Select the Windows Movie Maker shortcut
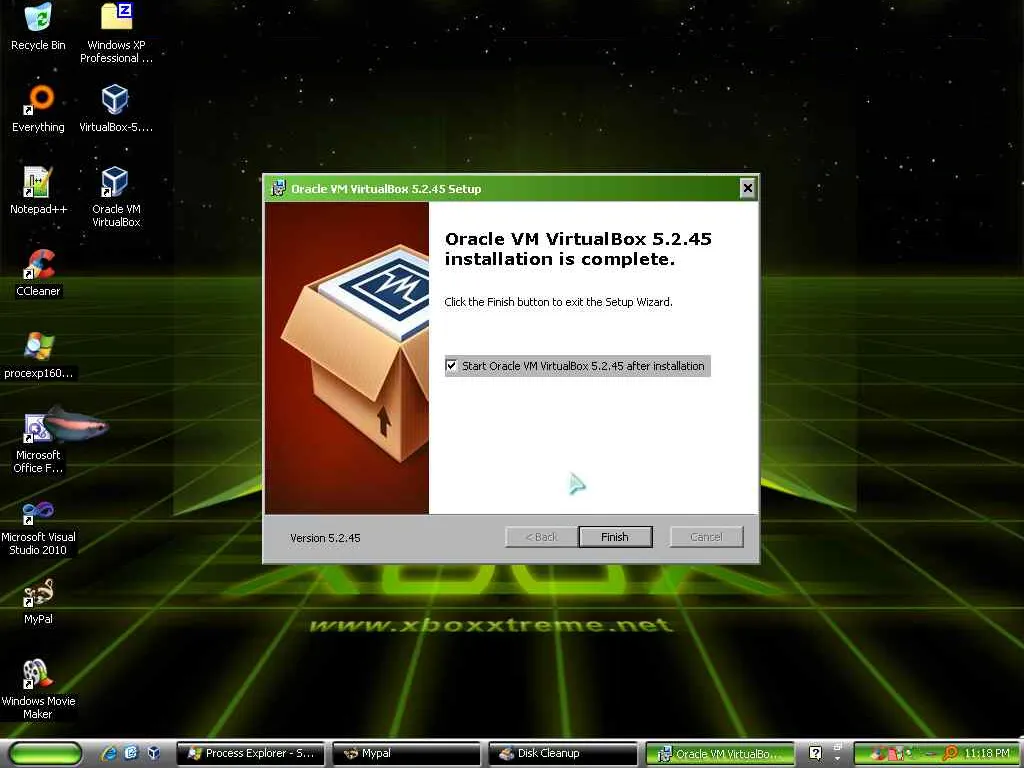 (39, 689)
